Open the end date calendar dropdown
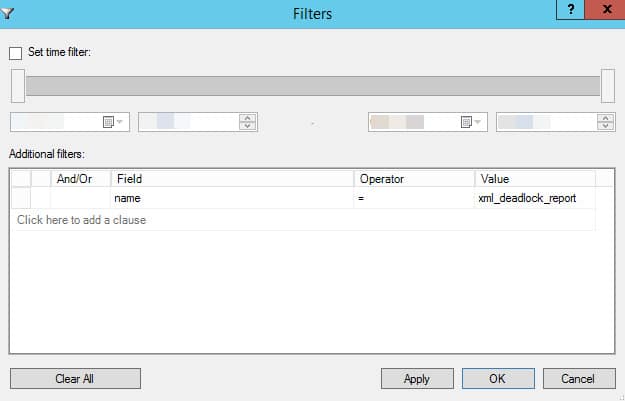625x401 pixels. pyautogui.click(x=471, y=122)
